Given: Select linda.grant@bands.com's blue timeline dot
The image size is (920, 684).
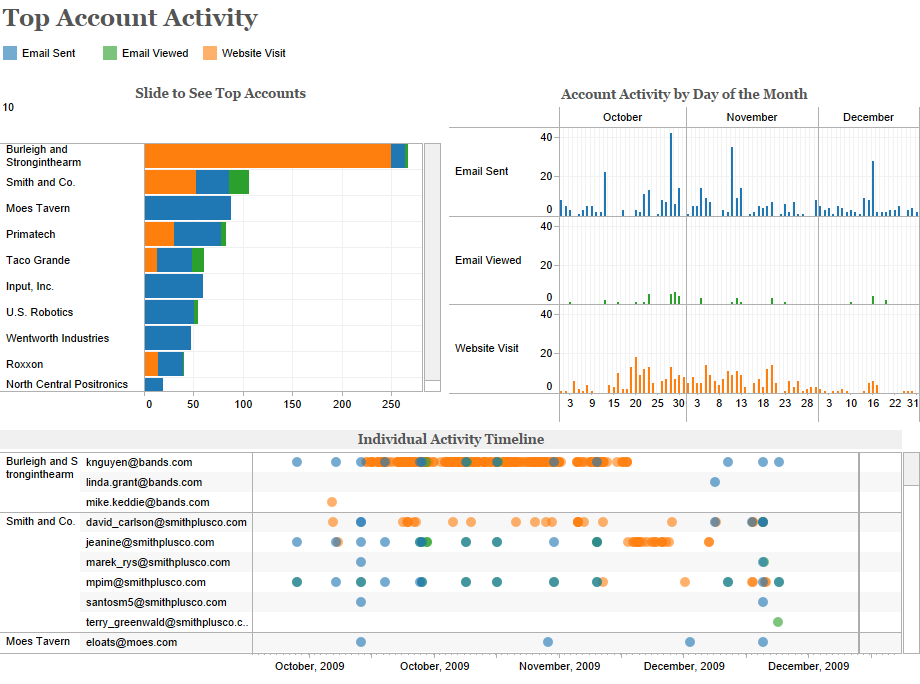Looking at the screenshot, I should 715,482.
